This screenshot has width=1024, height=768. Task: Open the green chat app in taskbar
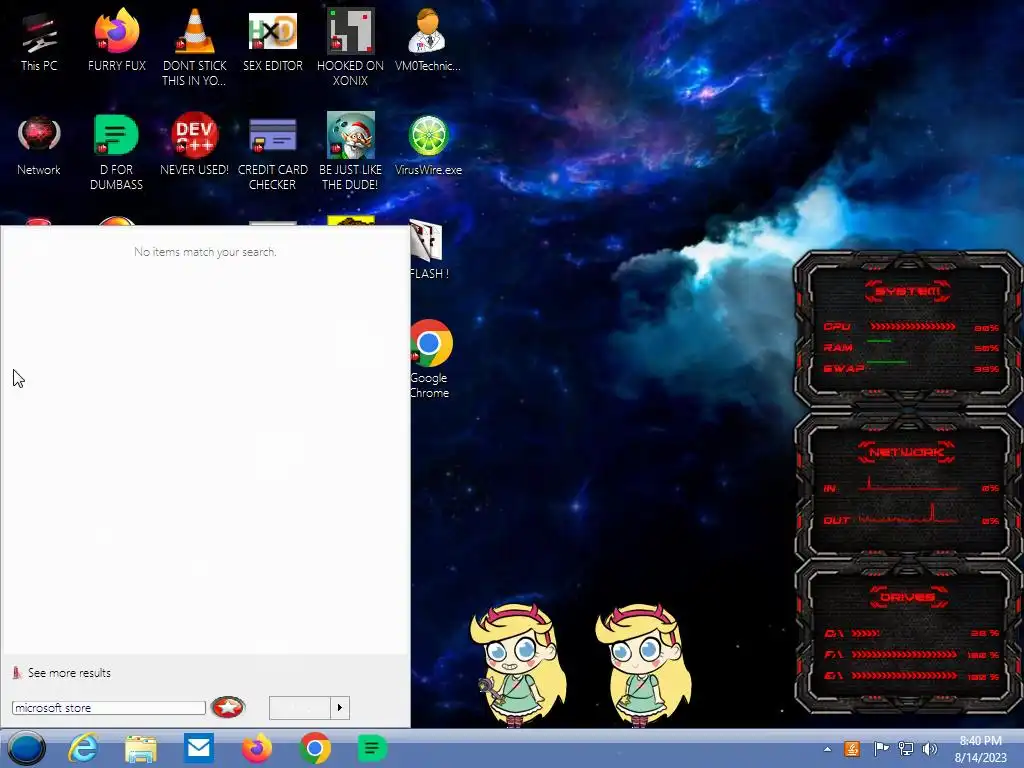(x=372, y=748)
